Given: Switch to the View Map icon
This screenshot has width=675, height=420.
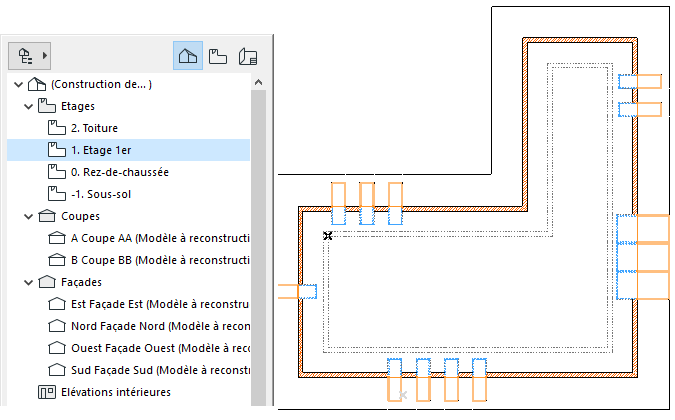Looking at the screenshot, I should pos(218,56).
